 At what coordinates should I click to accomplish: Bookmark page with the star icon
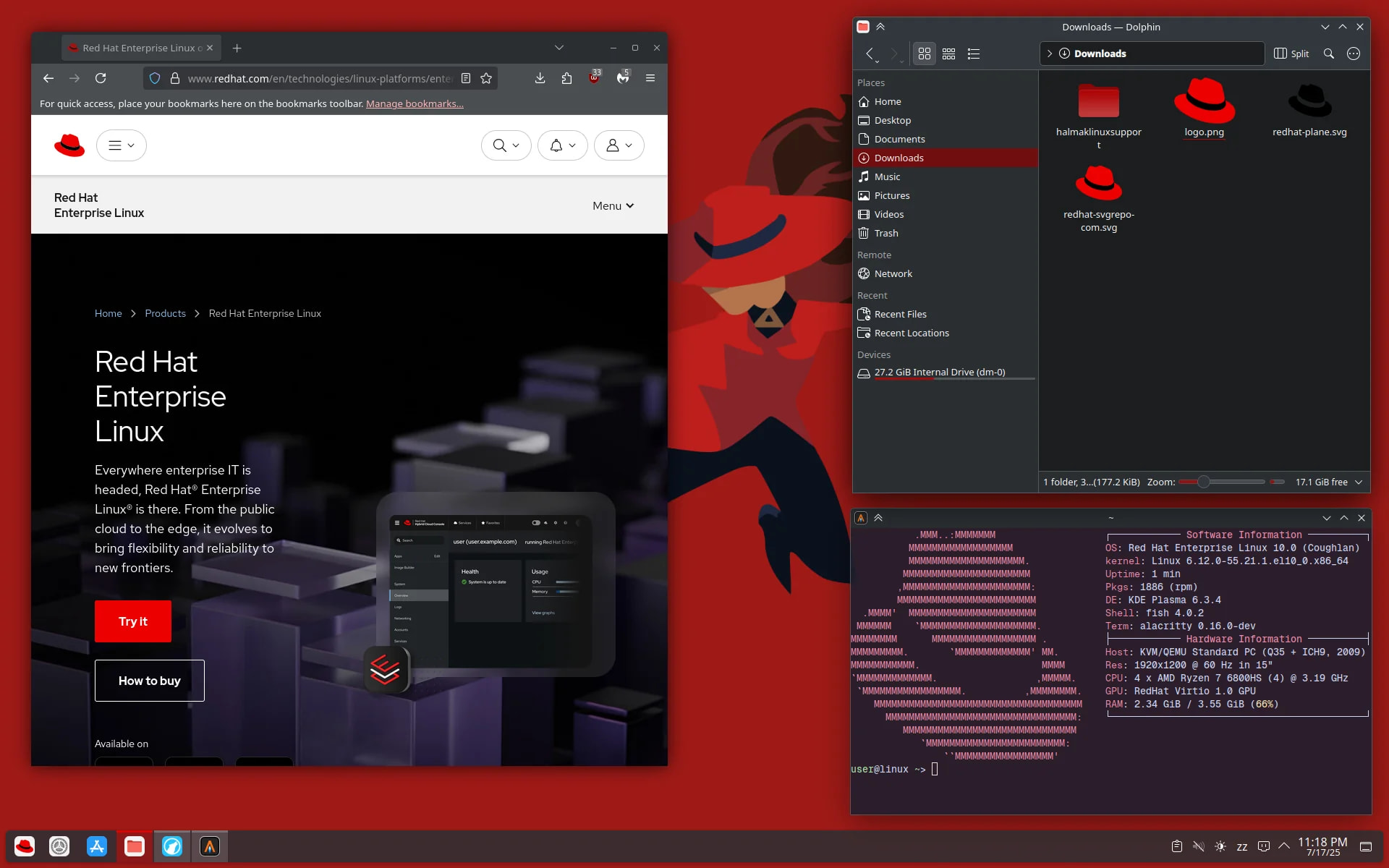pyautogui.click(x=486, y=78)
